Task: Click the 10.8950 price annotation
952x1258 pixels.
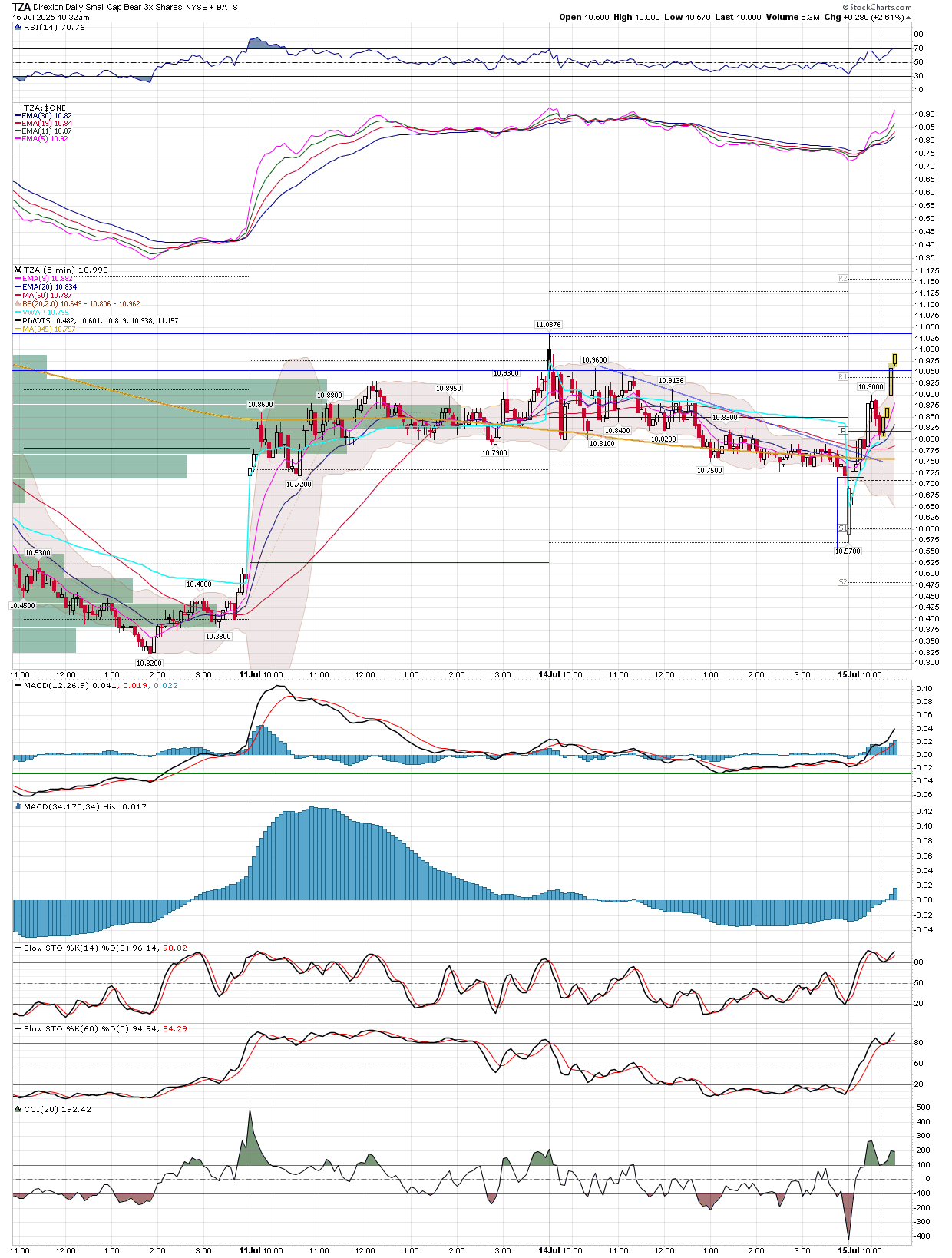Action: pos(448,389)
